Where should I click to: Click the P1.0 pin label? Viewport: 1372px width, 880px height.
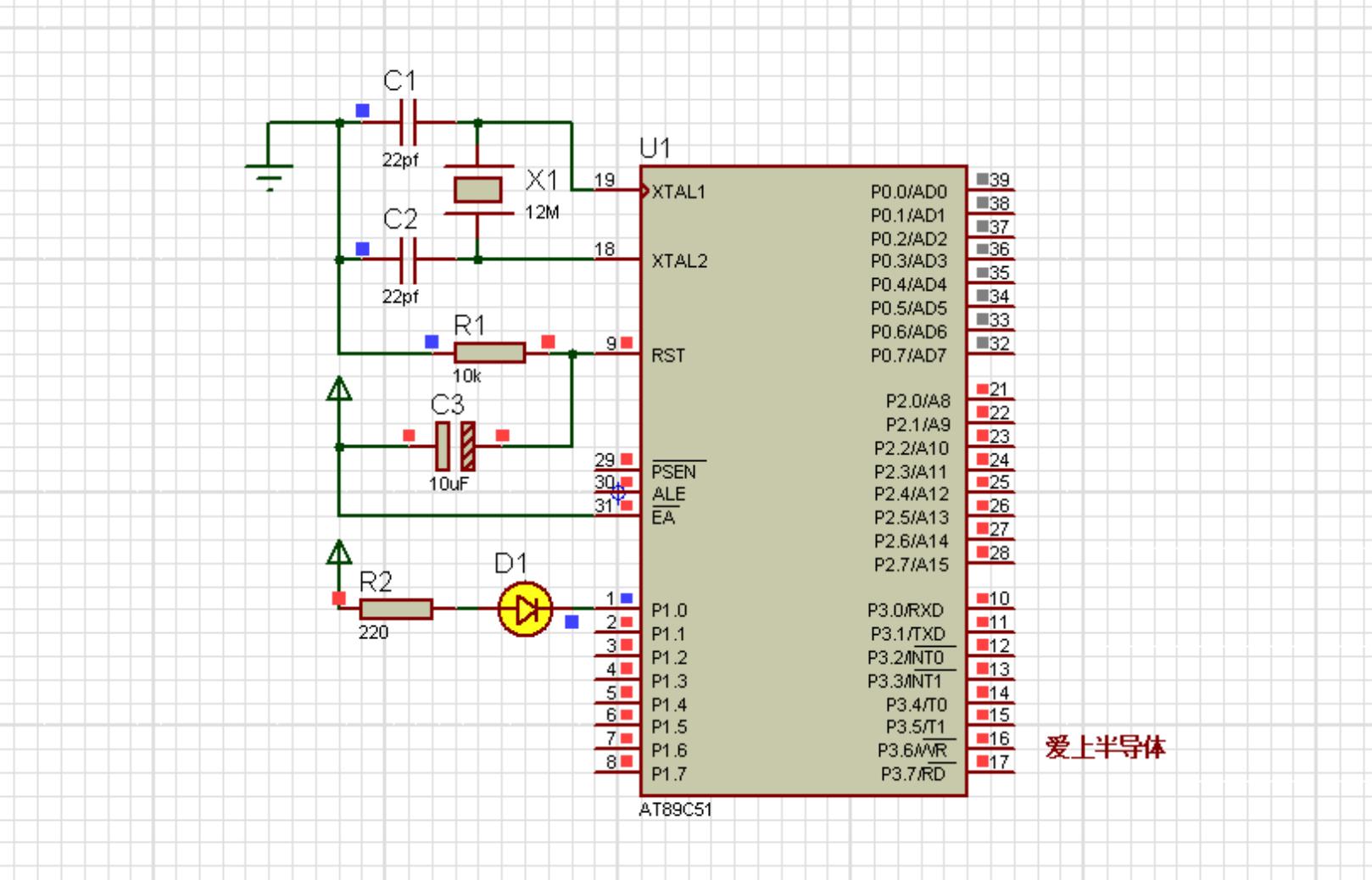pos(669,610)
